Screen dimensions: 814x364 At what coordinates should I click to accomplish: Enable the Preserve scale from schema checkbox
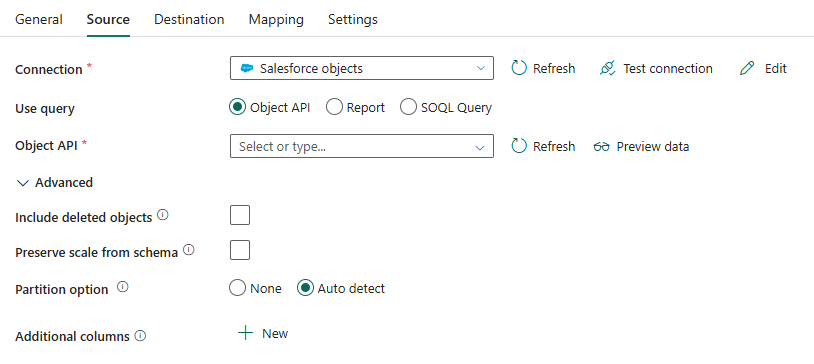click(240, 250)
